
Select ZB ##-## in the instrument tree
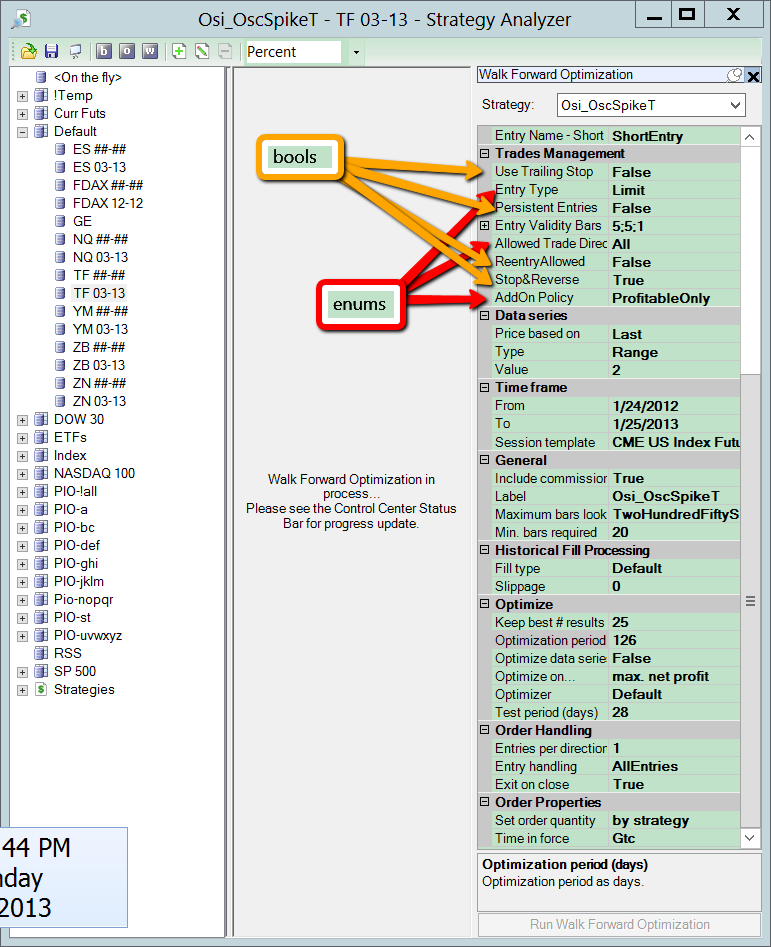[x=99, y=347]
